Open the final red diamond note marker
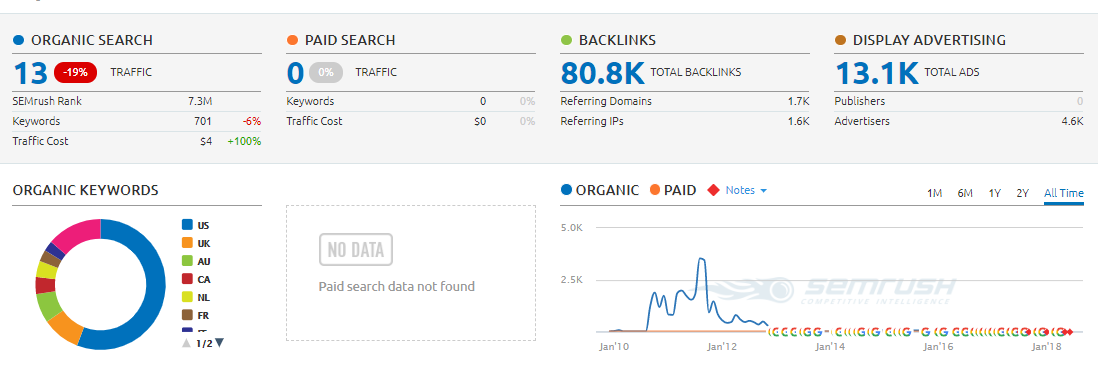The image size is (1098, 379). pos(1069,331)
